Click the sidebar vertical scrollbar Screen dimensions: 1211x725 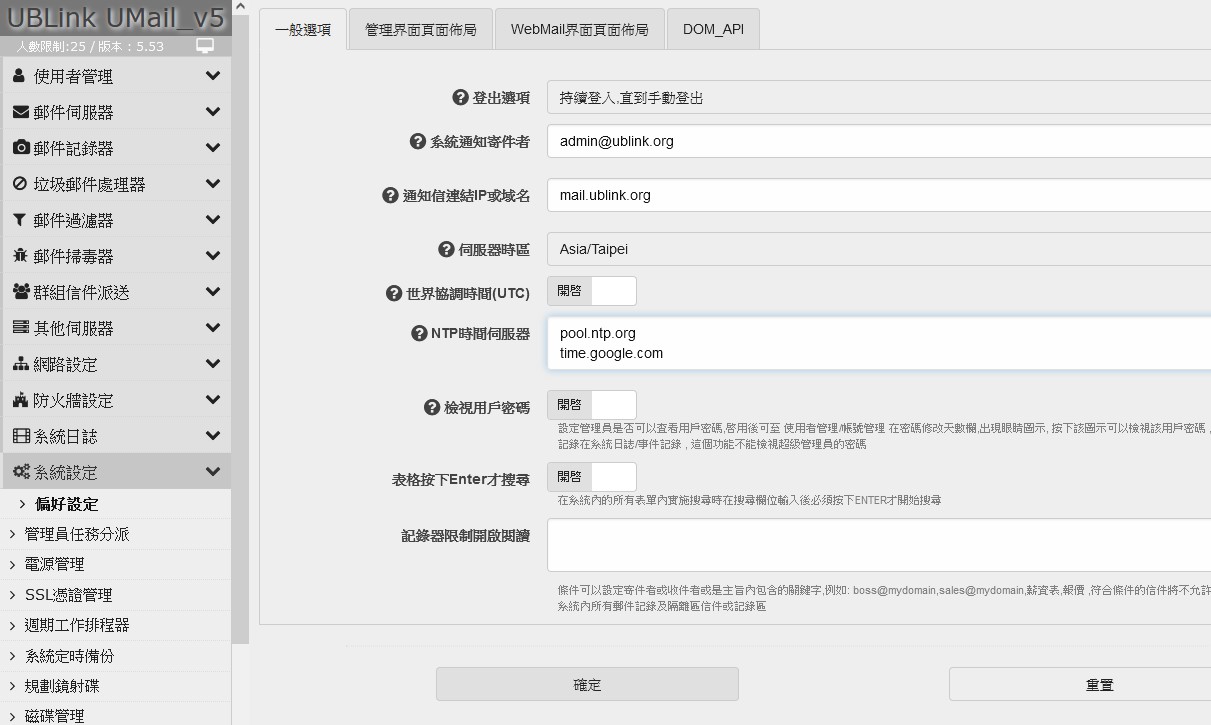240,300
